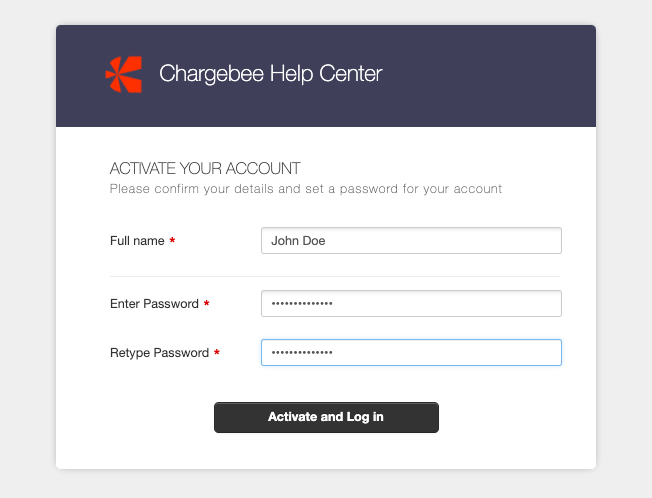
Task: Place cursor on the John Doe text
Action: (298, 241)
